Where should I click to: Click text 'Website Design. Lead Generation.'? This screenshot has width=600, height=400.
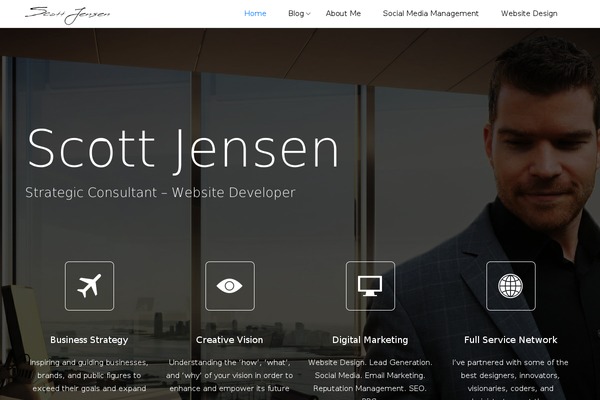[370, 362]
